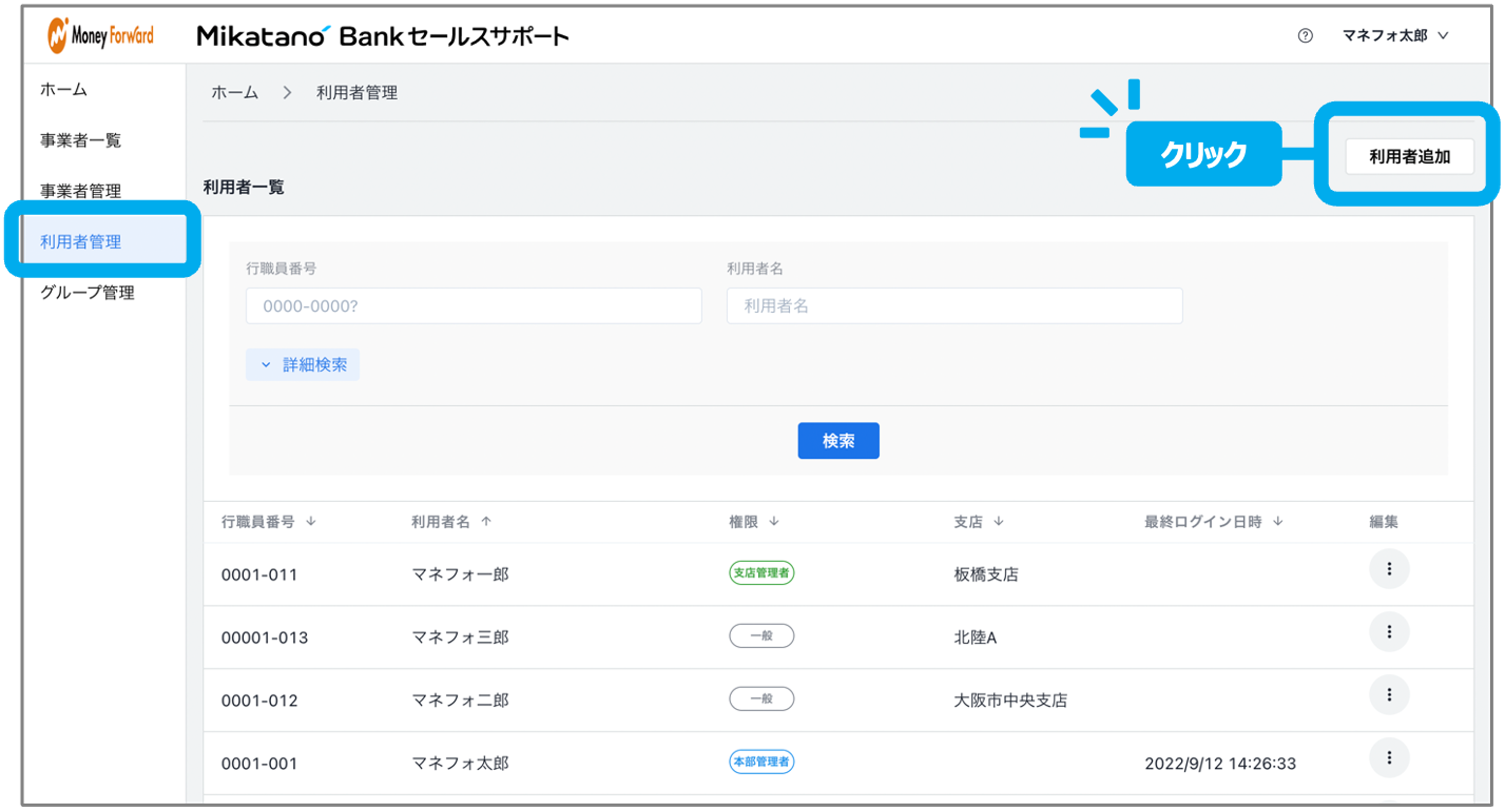This screenshot has height=812, width=1505.
Task: Sort by the 利用者名 column arrow
Action: click(486, 521)
